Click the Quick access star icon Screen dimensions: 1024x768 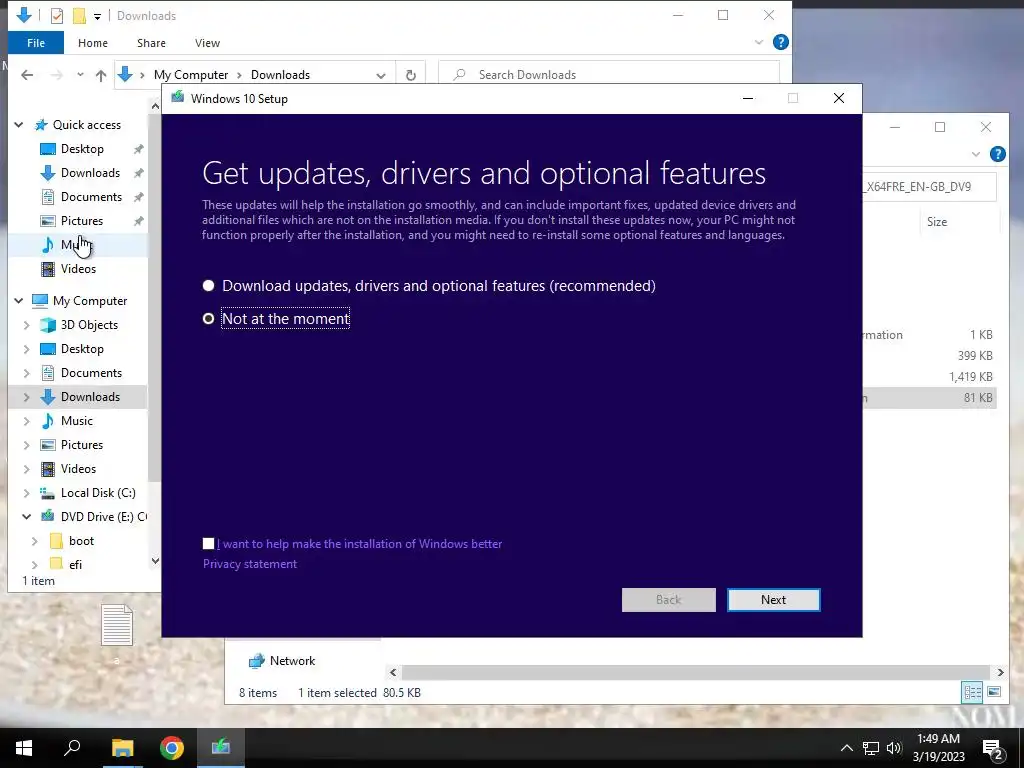tap(41, 125)
